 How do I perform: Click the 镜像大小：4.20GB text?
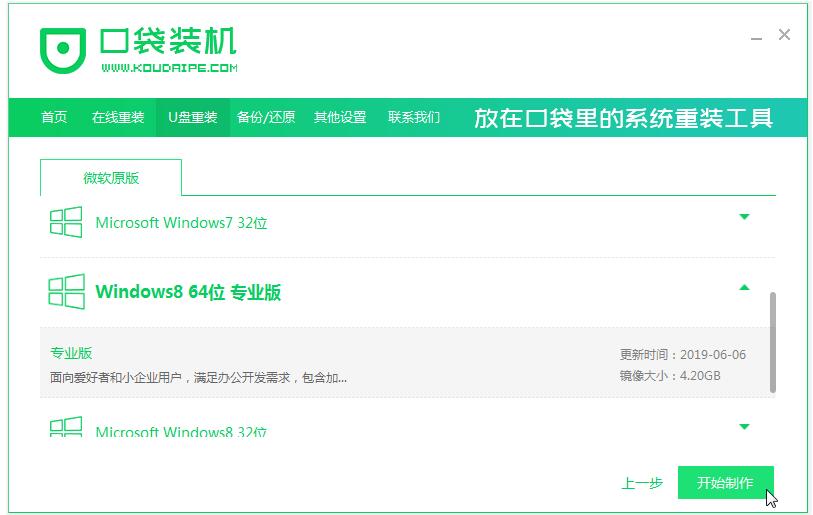[x=670, y=375]
